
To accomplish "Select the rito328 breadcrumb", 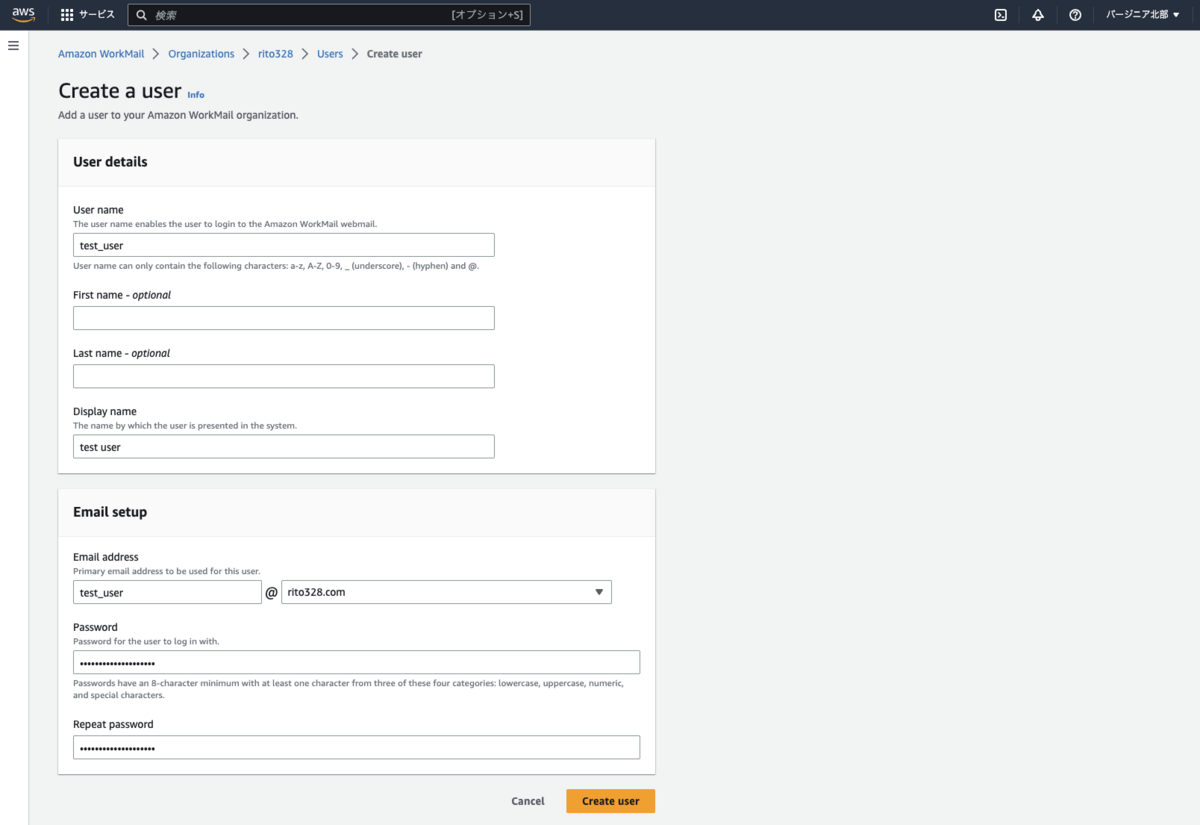I will (275, 53).
